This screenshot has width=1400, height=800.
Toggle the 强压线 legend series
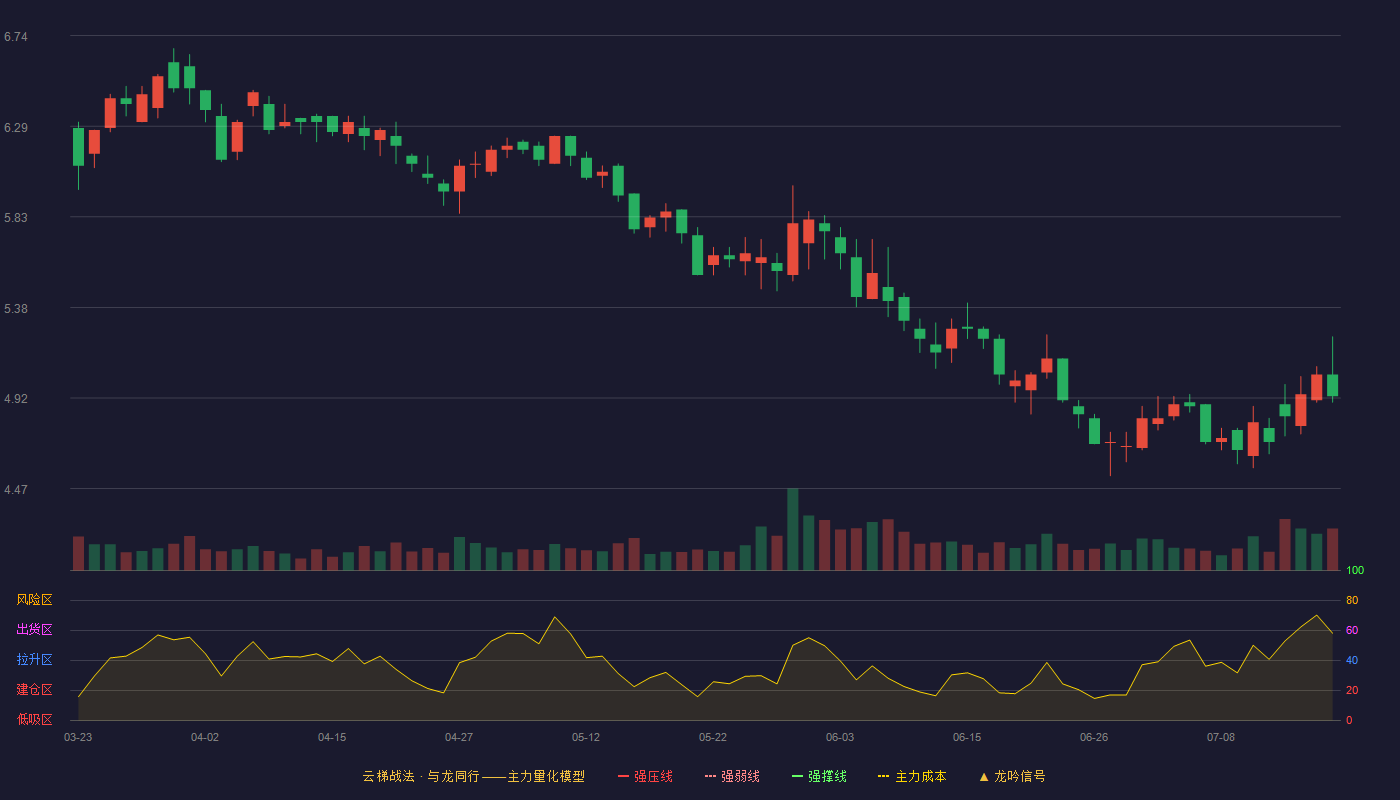(645, 776)
